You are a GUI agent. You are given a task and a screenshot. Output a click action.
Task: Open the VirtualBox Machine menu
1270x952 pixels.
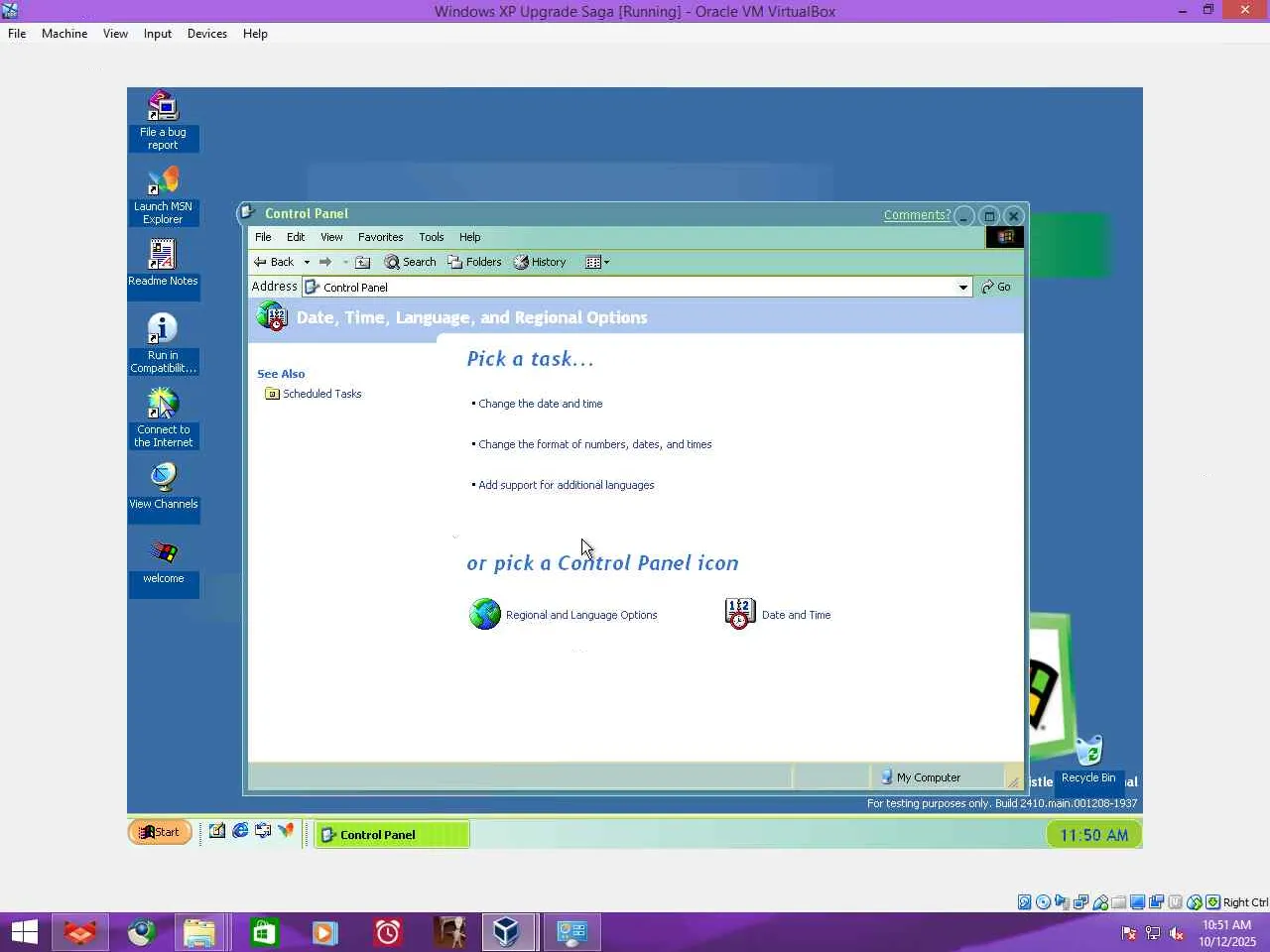[64, 34]
